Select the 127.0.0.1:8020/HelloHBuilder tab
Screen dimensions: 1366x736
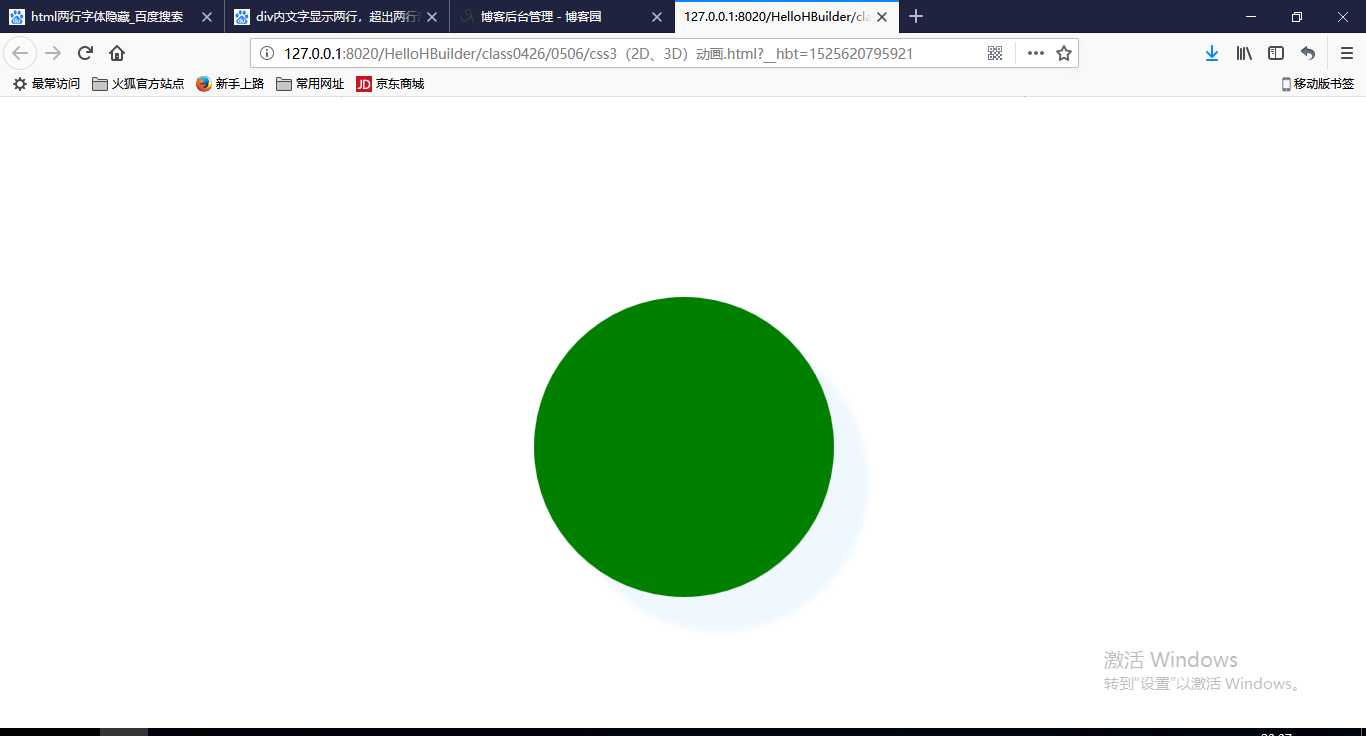787,17
